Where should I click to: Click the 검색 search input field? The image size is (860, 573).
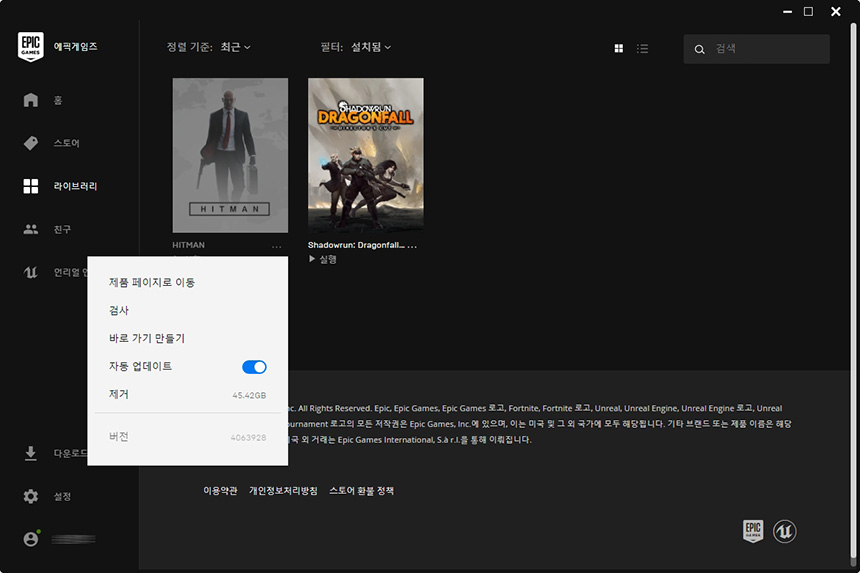pos(756,49)
